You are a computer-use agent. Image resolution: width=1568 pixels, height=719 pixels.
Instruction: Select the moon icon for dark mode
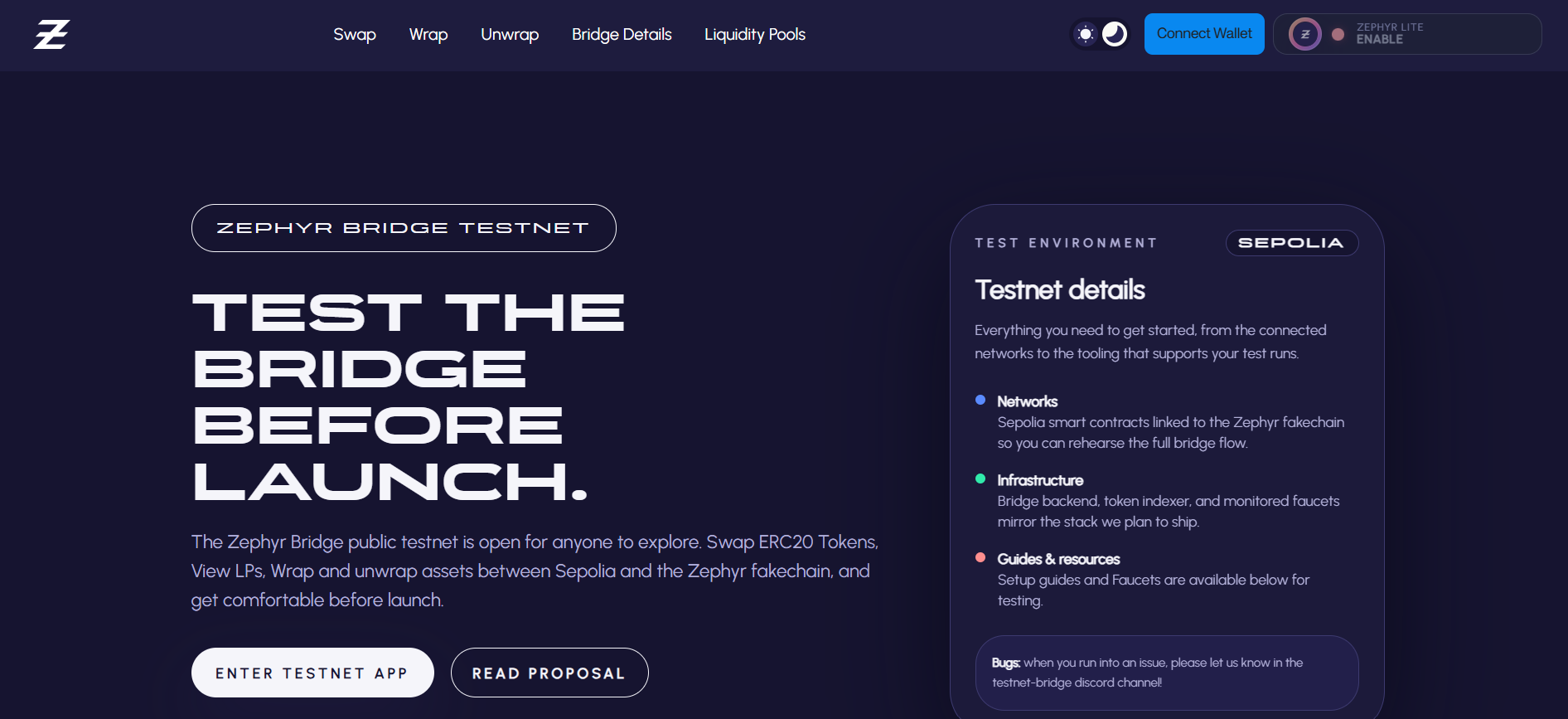tap(1115, 34)
